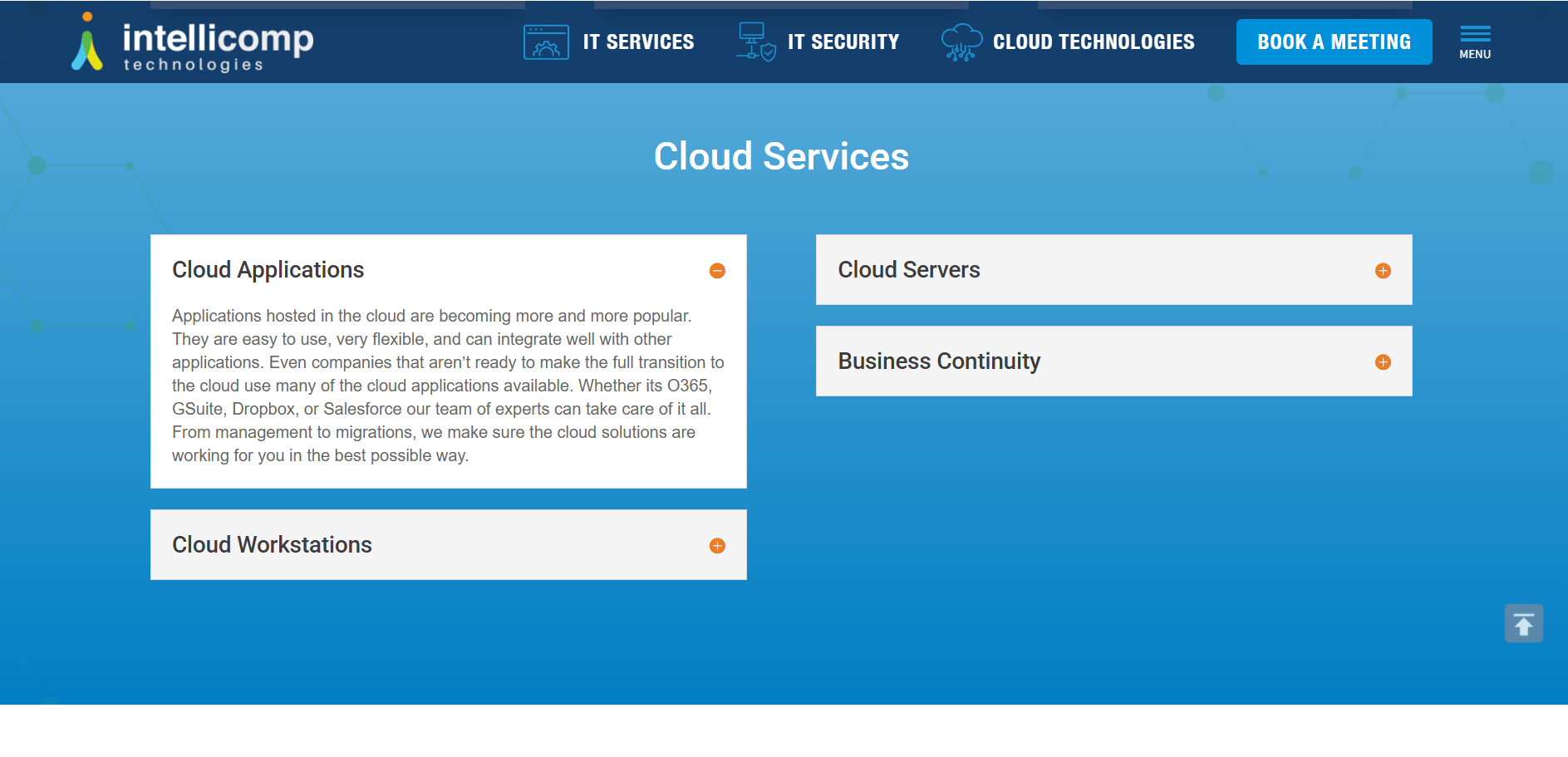Open IT Security menu item
The width and height of the screenshot is (1568, 757).
coord(843,42)
